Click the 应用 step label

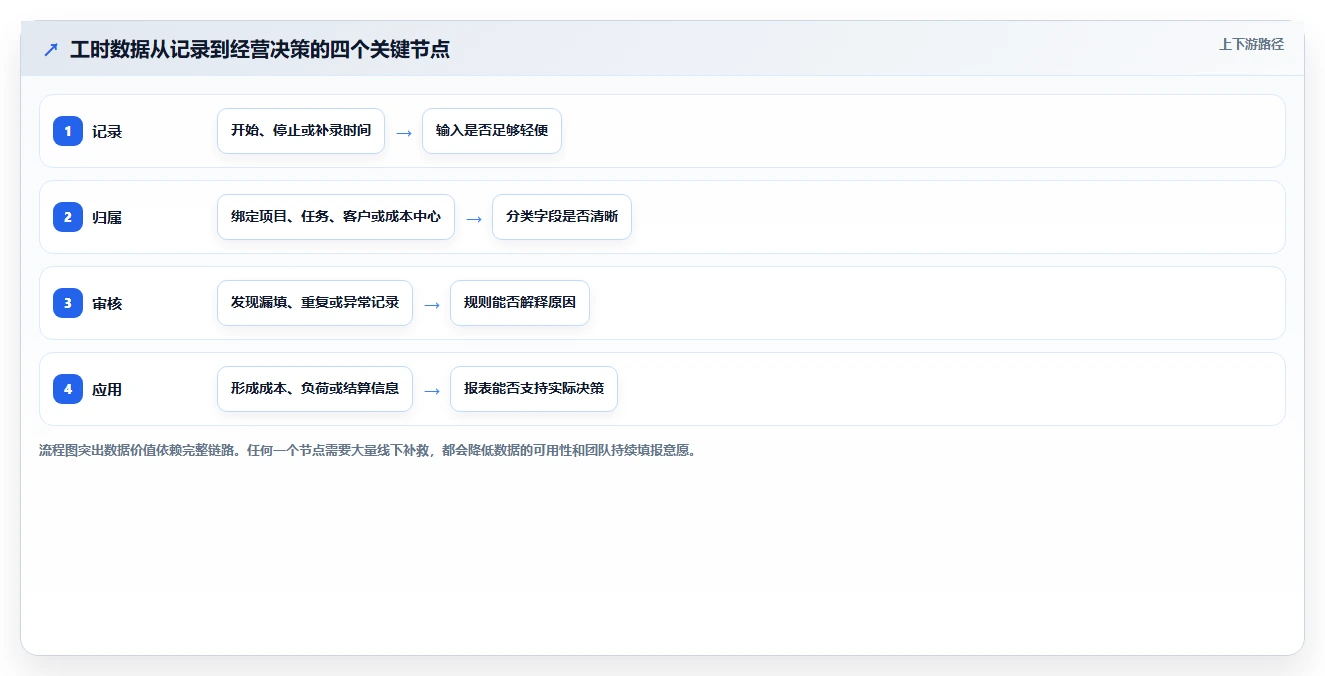coord(107,389)
